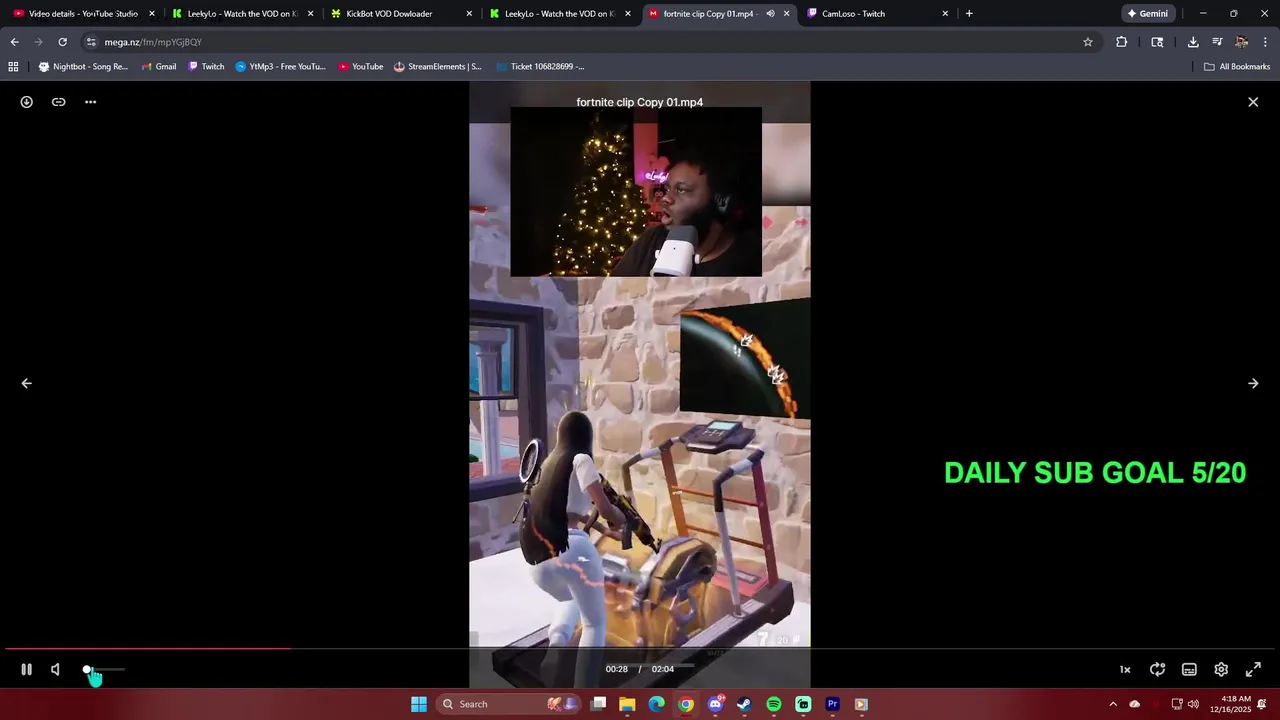Mute the video speaker icon

(x=56, y=670)
